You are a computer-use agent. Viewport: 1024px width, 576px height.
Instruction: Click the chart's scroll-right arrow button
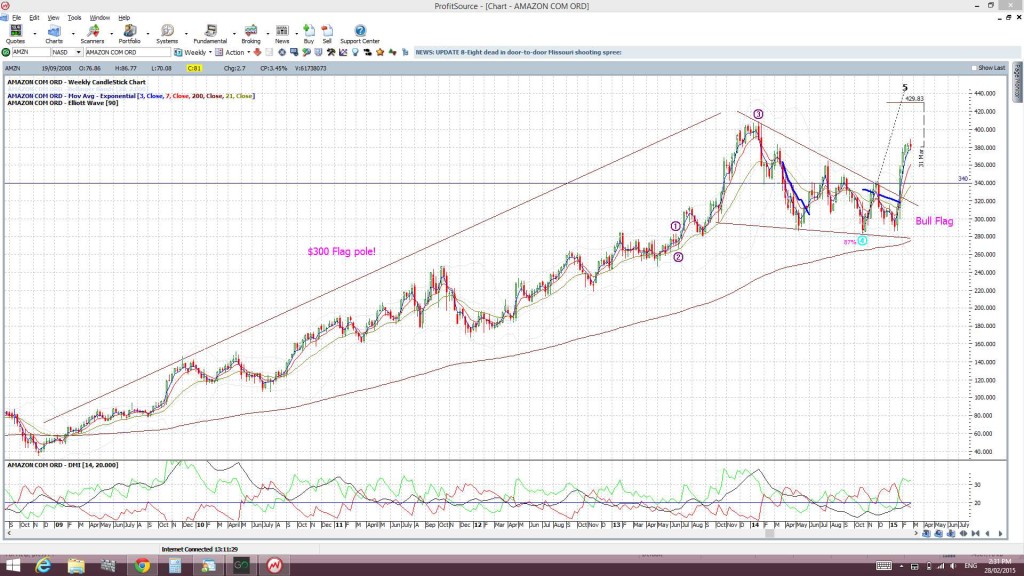click(1000, 534)
